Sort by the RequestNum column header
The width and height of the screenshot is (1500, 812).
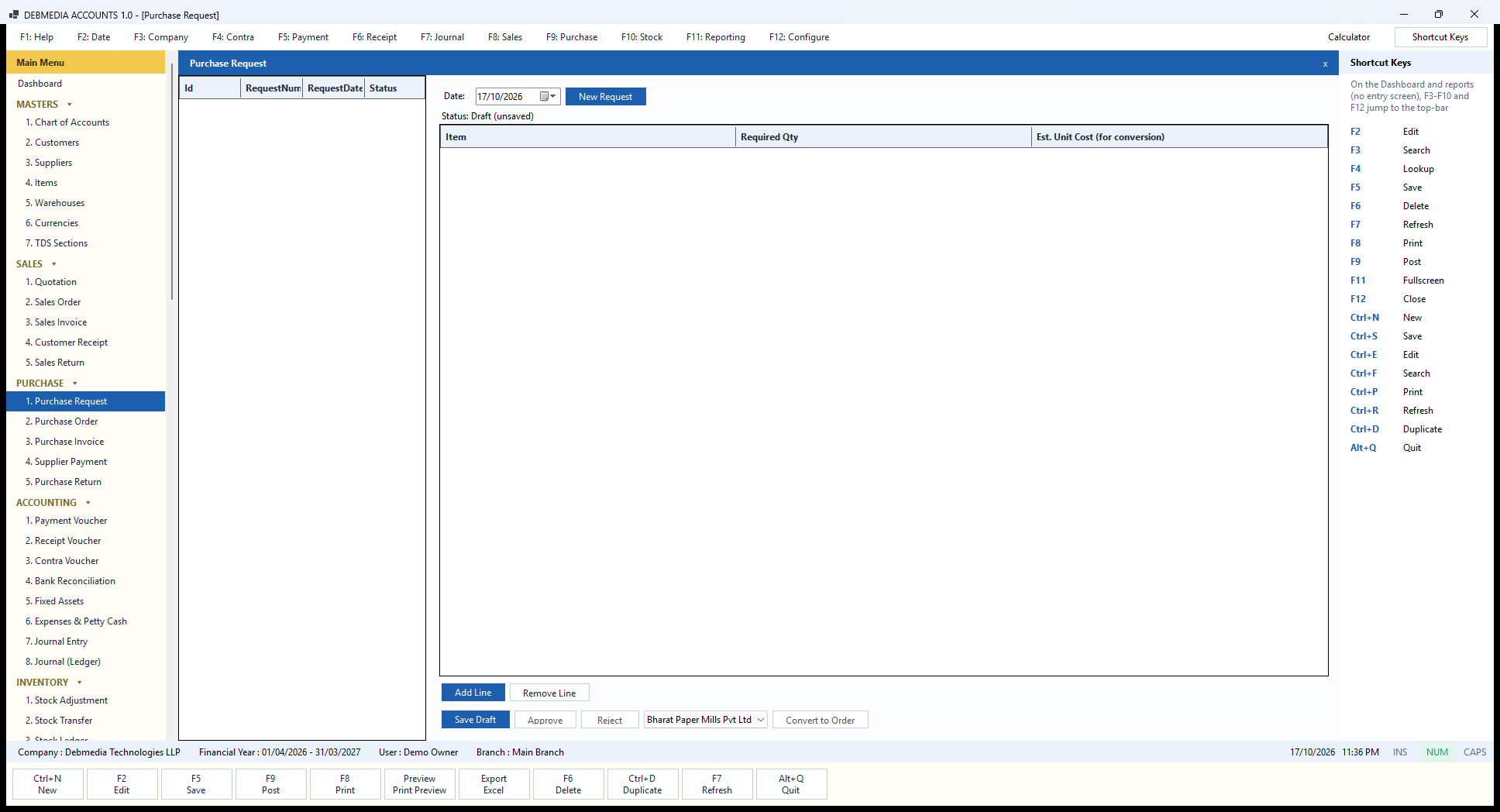pyautogui.click(x=272, y=88)
